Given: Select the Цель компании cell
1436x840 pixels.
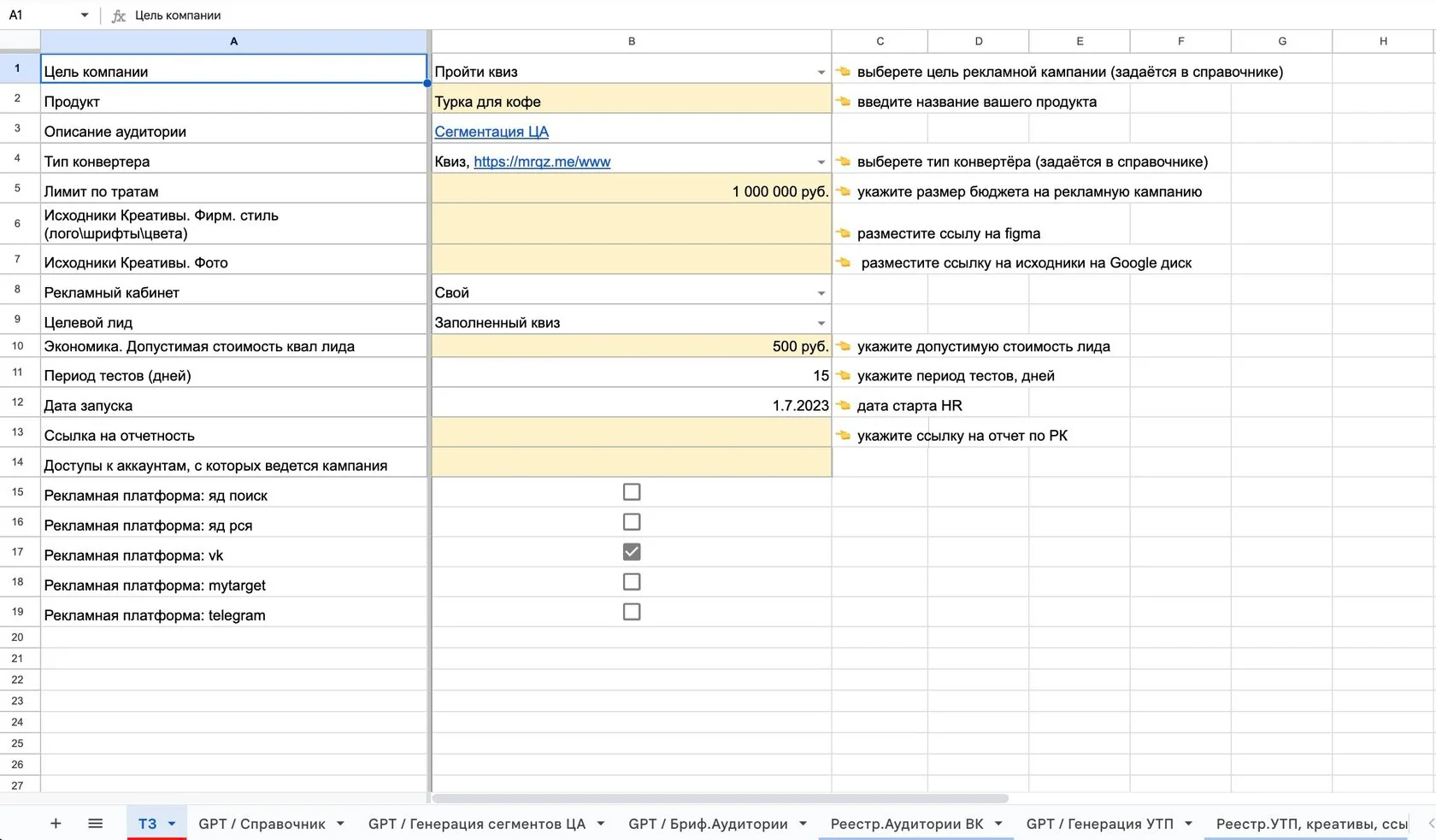Looking at the screenshot, I should click(233, 68).
